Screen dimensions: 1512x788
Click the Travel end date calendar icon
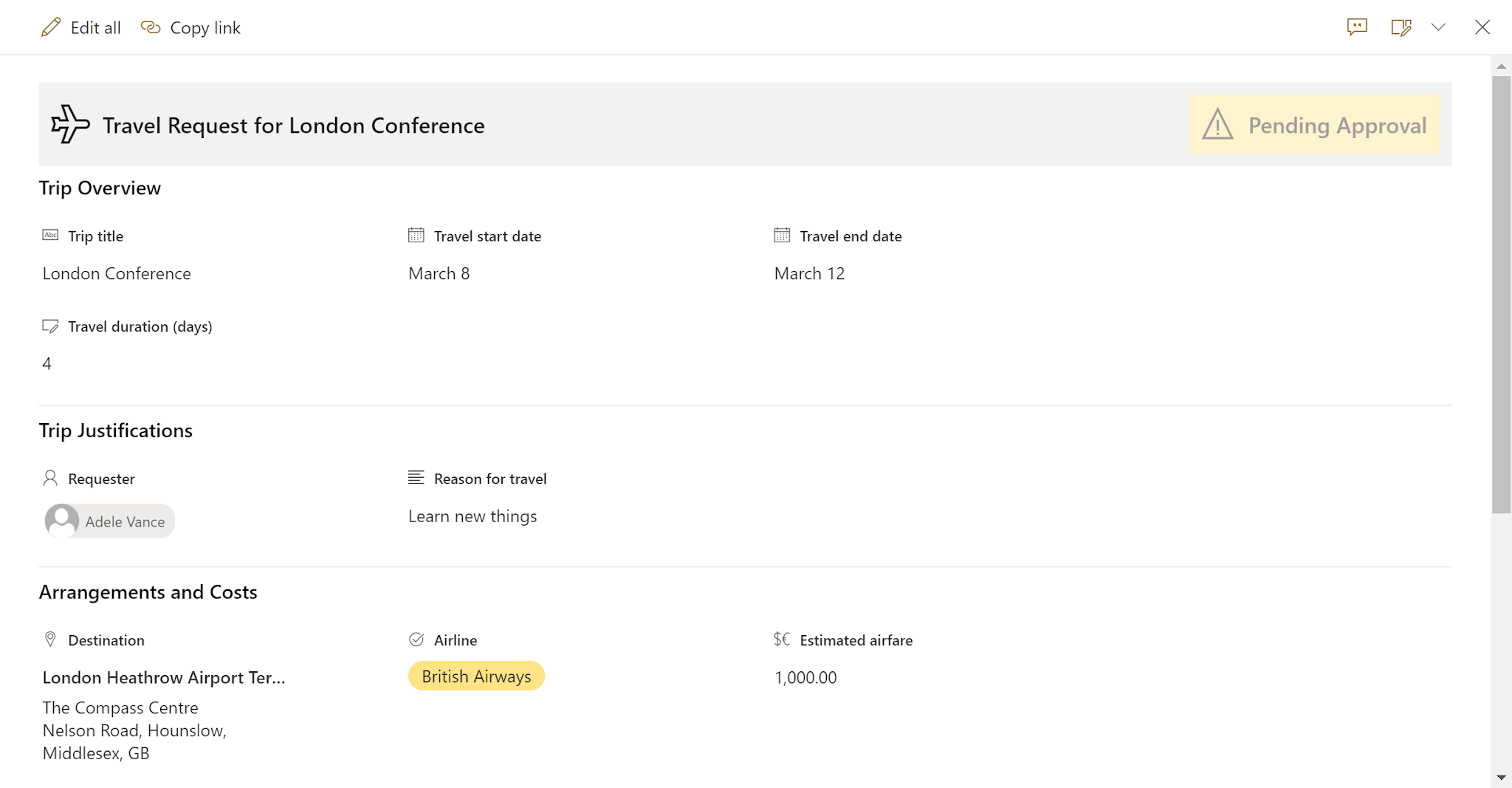coord(781,235)
